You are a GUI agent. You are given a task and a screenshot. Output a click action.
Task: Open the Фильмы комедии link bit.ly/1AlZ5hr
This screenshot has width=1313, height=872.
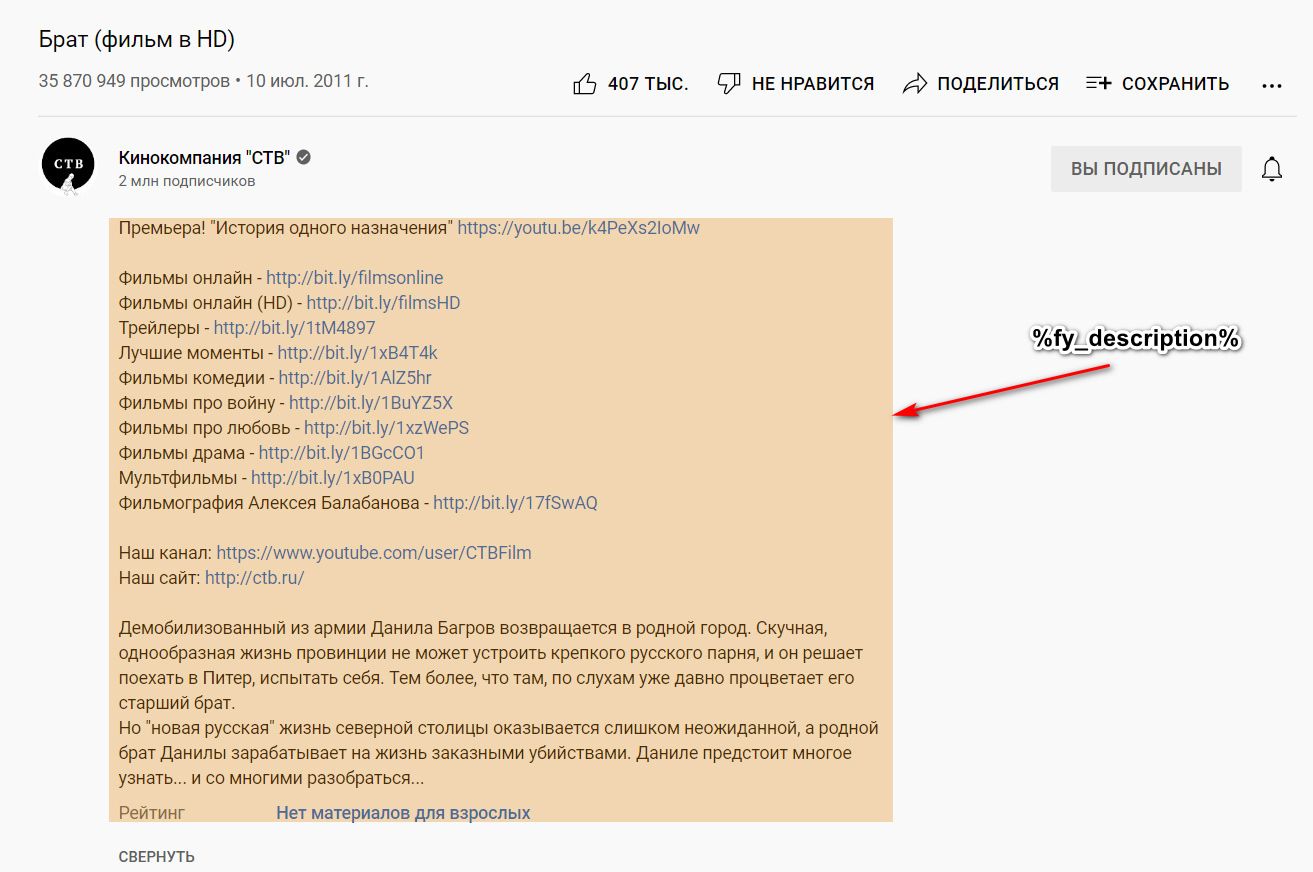tap(355, 378)
